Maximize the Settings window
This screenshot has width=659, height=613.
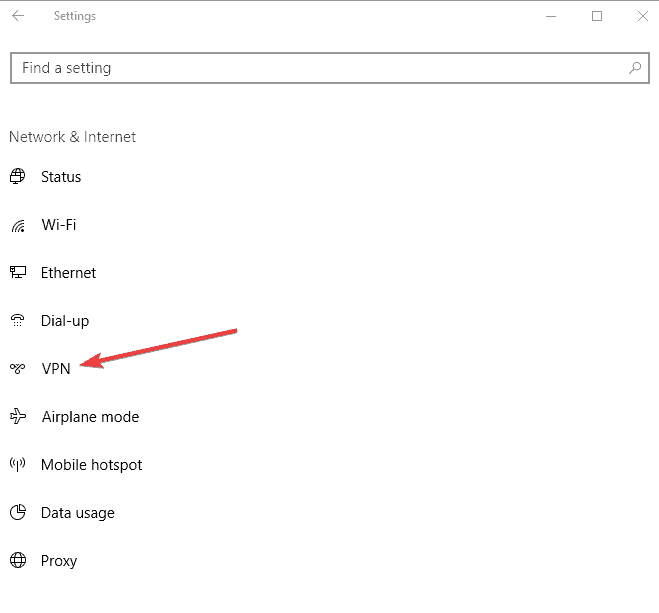click(597, 16)
